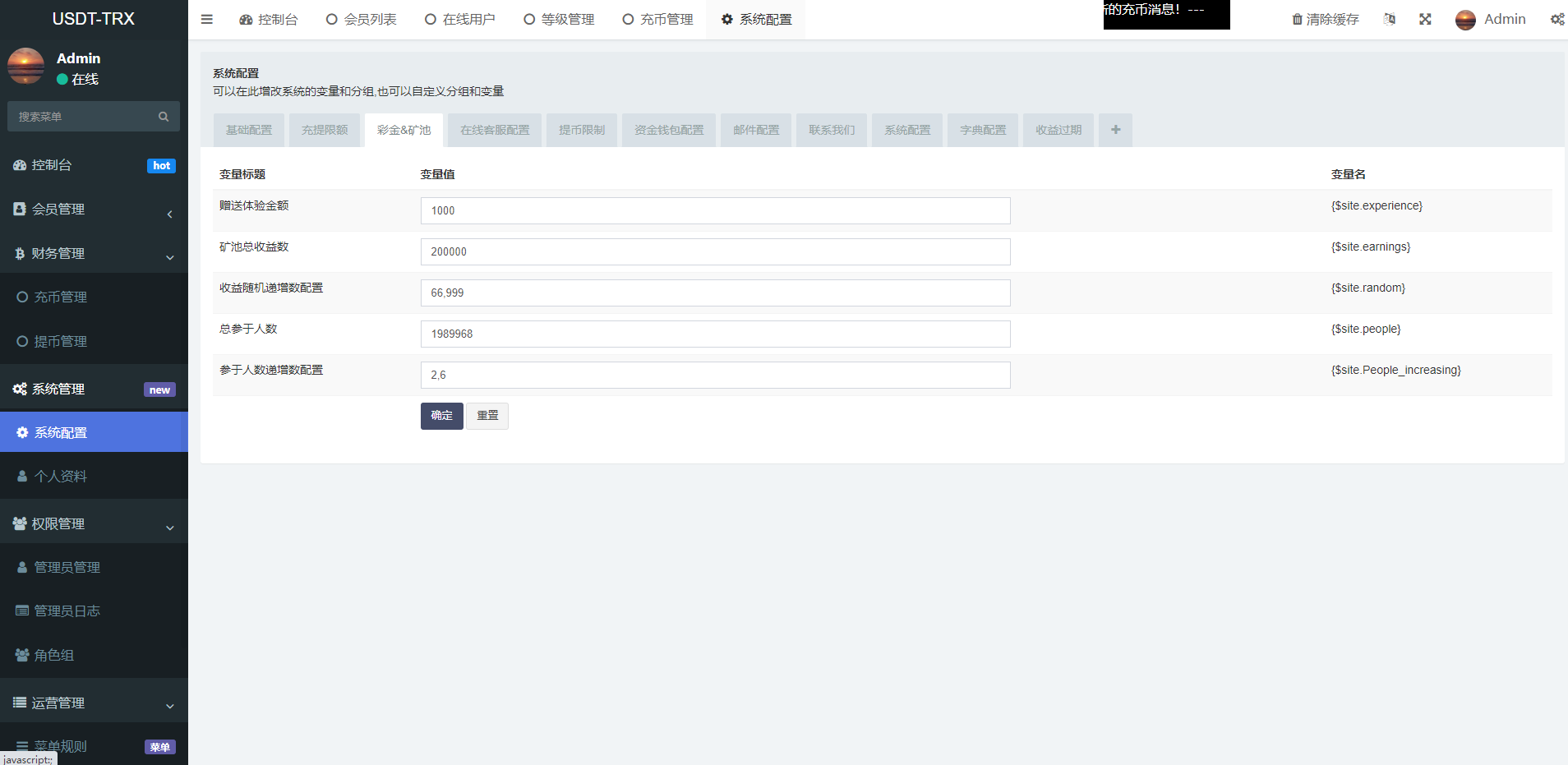1568x765 pixels.
Task: Add a new config group via plus tab
Action: pos(1115,129)
